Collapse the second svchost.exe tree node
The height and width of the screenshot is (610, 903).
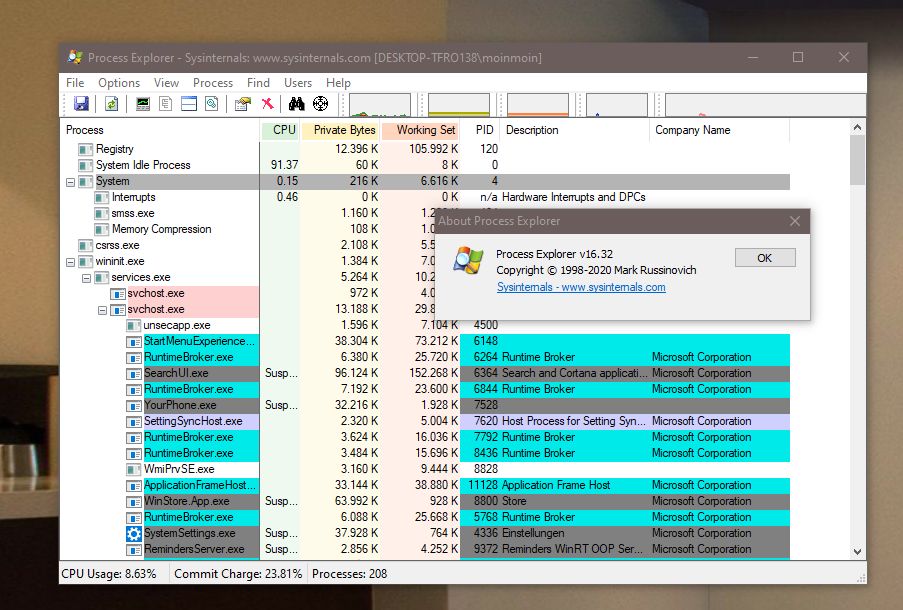coord(103,310)
